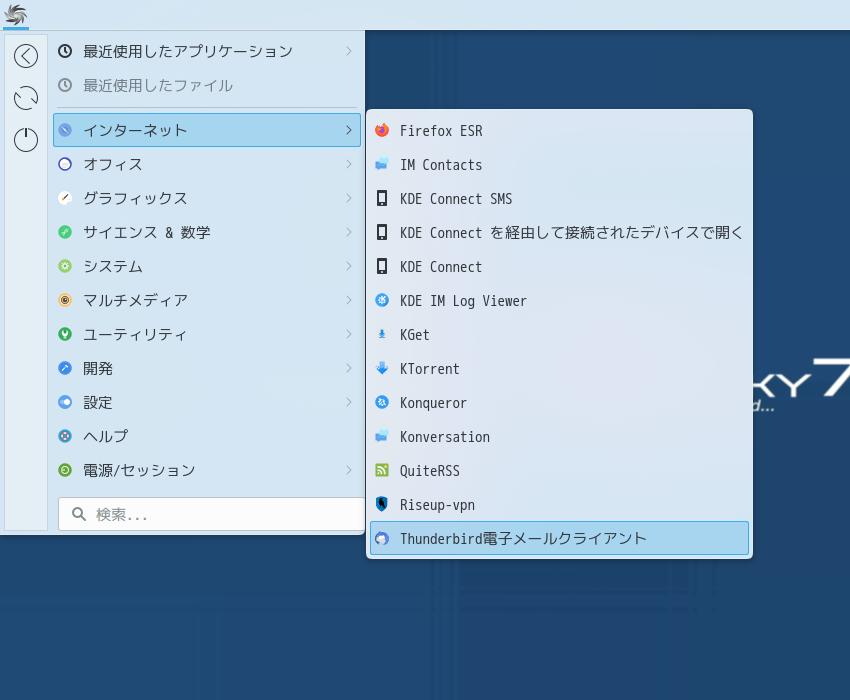Image resolution: width=850 pixels, height=700 pixels.
Task: Expand 最近使用したアプリケーション submenu arrow
Action: click(x=349, y=52)
